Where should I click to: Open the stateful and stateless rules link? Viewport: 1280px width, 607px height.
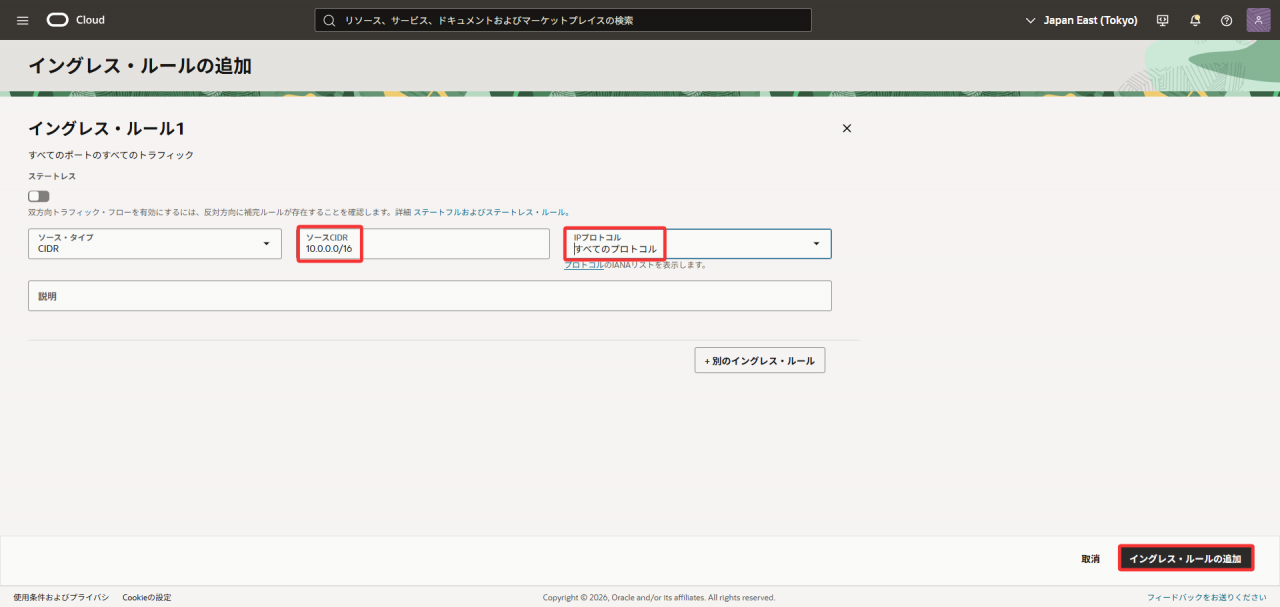coord(491,212)
